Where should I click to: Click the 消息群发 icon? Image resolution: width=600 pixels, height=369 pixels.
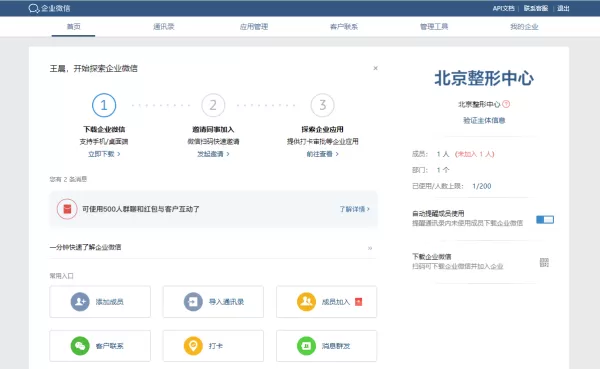pos(306,346)
